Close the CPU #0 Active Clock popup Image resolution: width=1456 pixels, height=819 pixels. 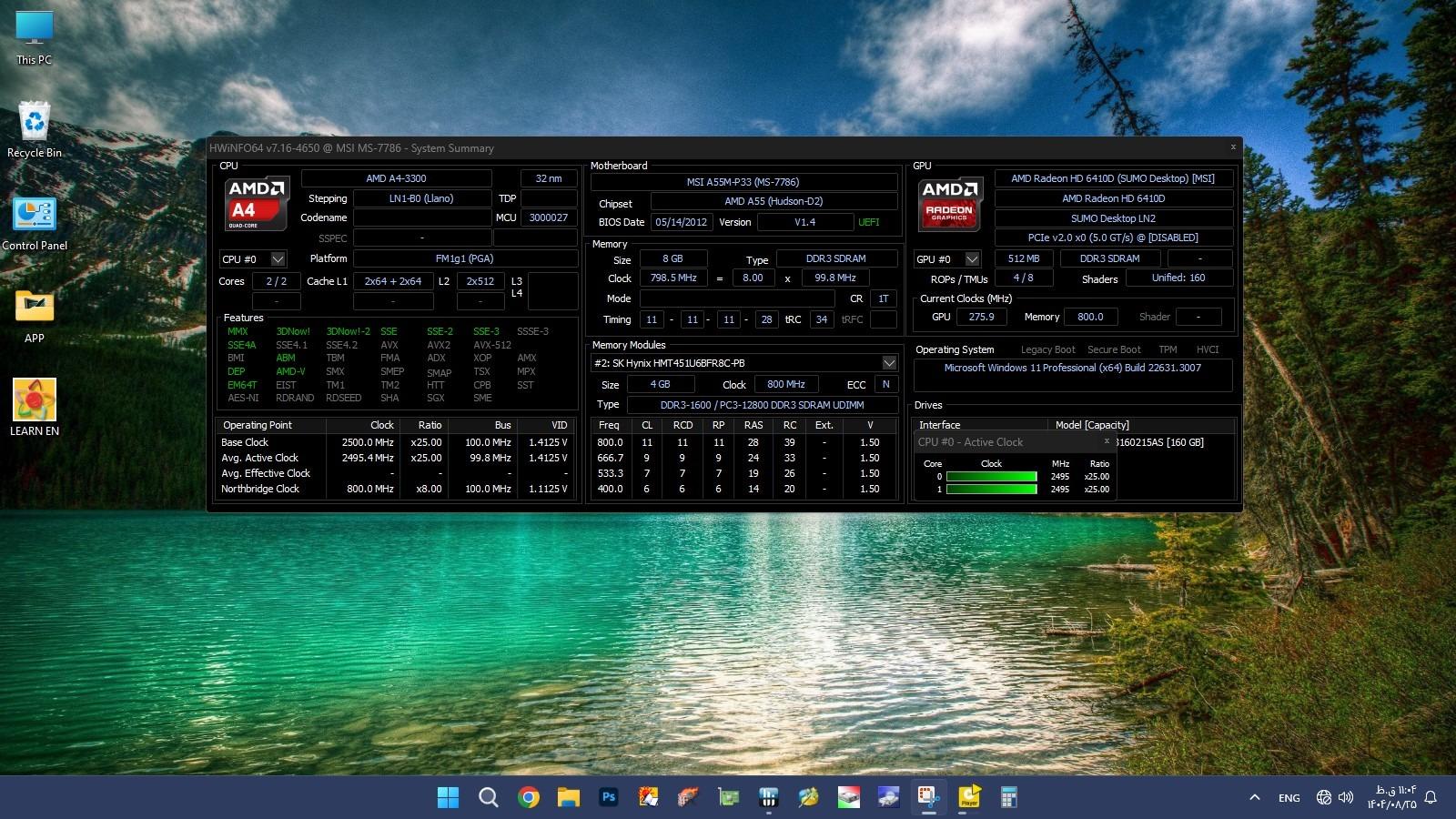(1107, 441)
